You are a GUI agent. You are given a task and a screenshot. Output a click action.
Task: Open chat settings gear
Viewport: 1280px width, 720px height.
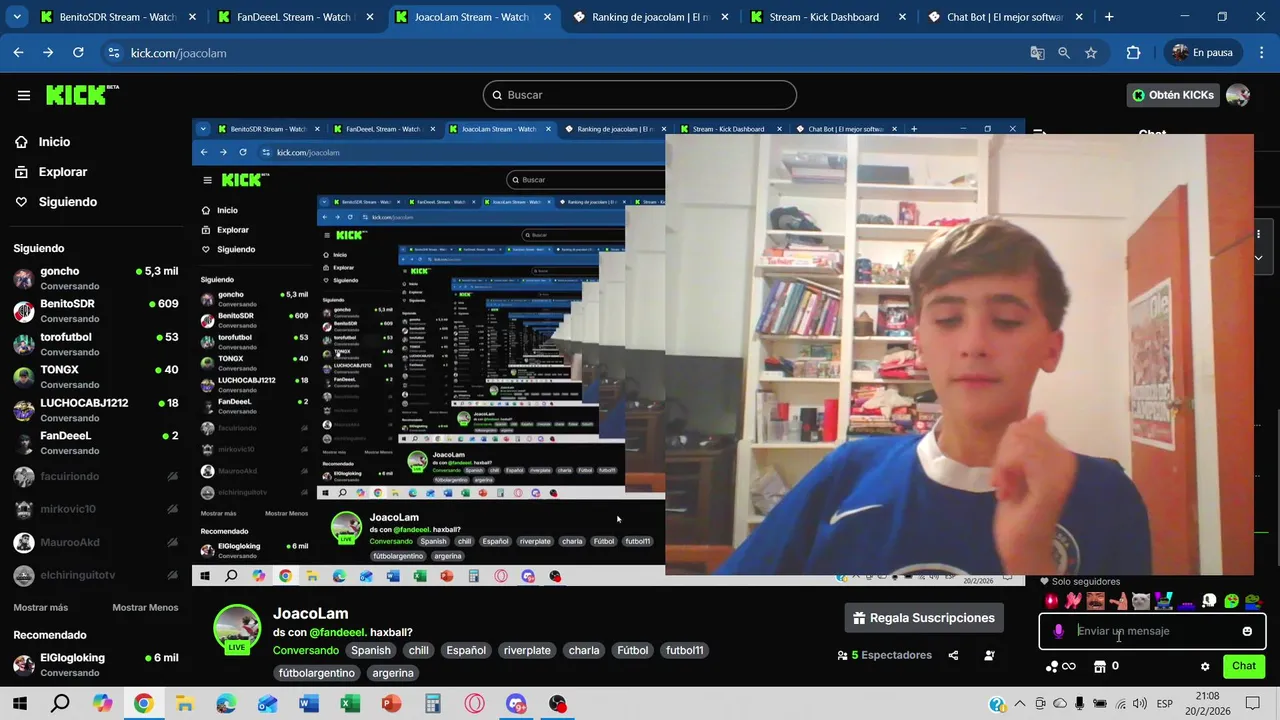coord(1205,666)
